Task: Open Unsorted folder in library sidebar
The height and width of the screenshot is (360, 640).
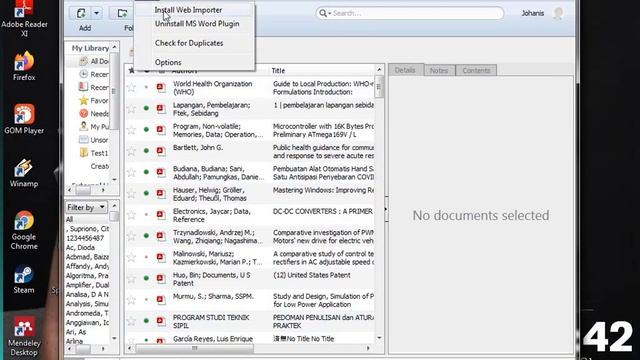Action: [x=93, y=140]
